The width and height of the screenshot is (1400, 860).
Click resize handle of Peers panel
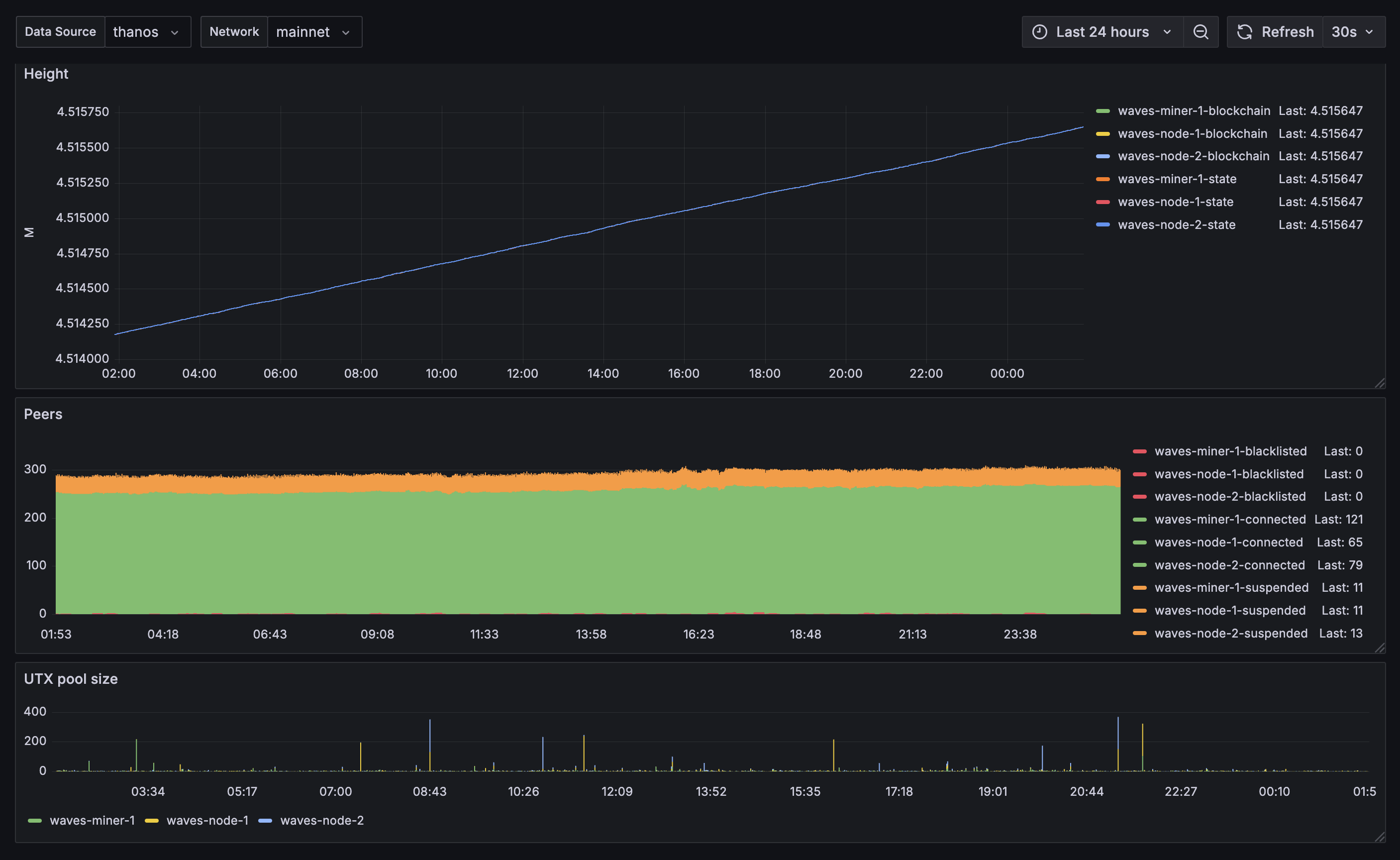click(1380, 648)
